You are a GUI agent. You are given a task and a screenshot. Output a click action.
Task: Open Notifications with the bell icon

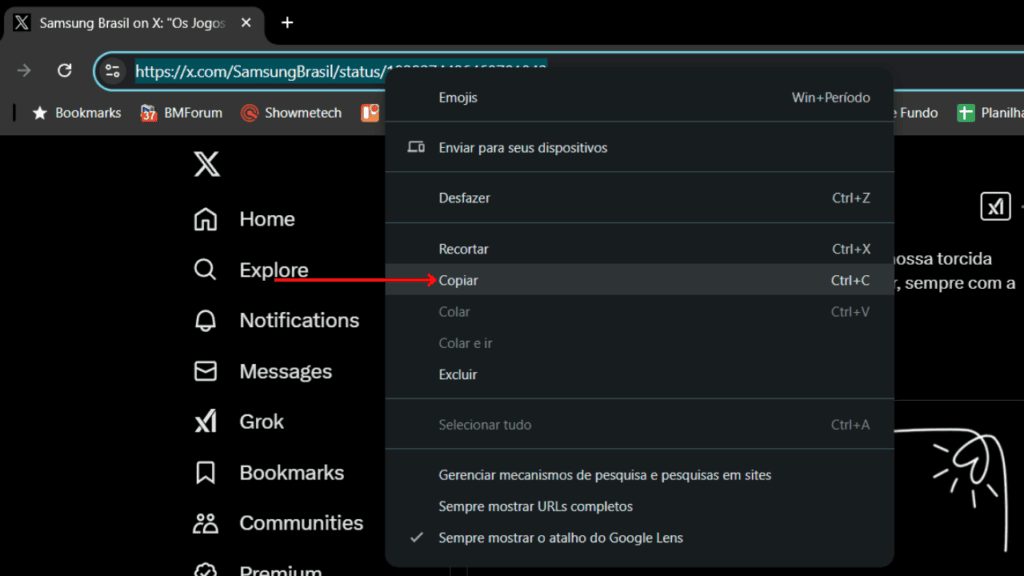click(x=206, y=320)
